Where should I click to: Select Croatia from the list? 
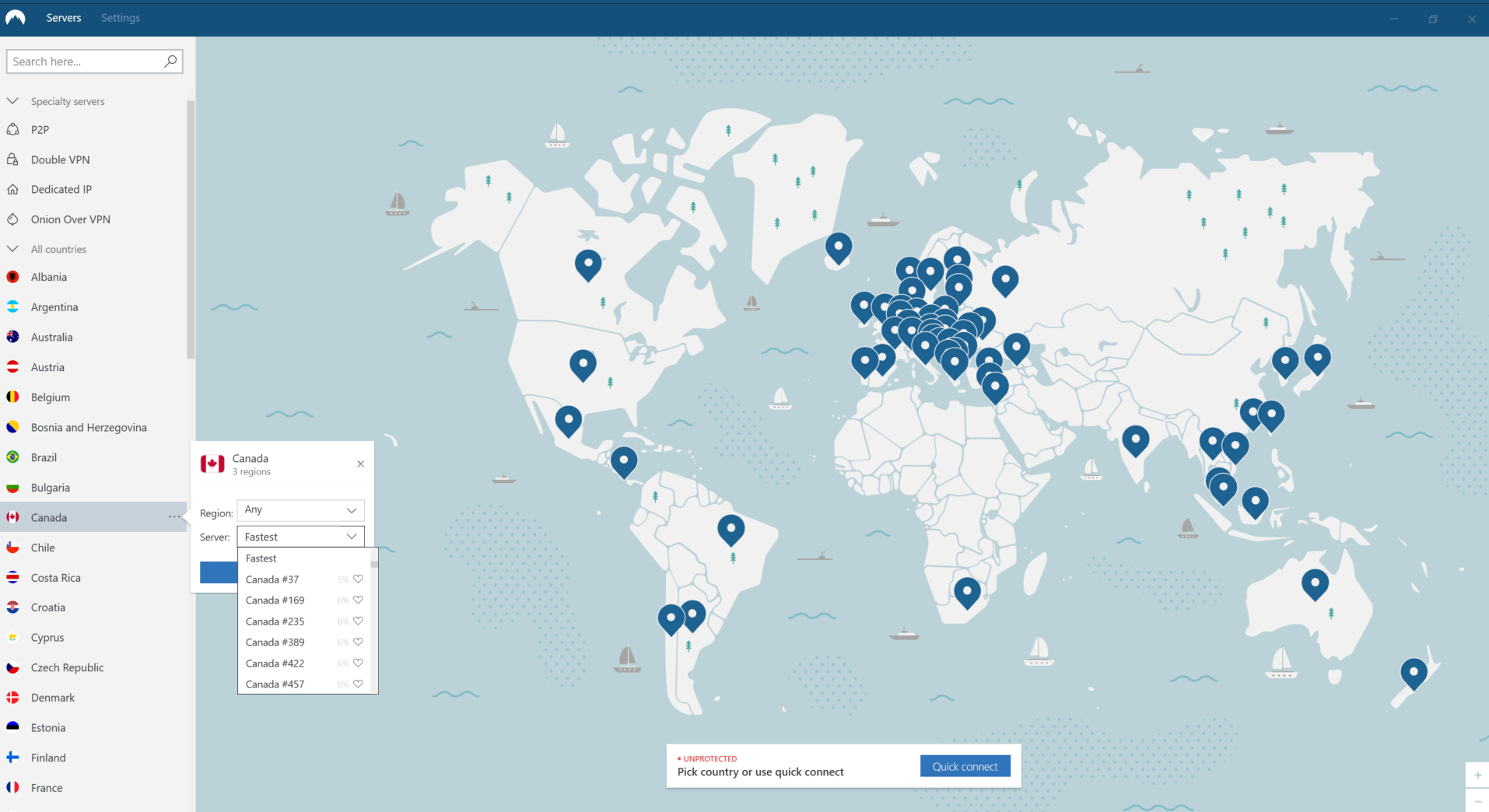click(x=93, y=607)
